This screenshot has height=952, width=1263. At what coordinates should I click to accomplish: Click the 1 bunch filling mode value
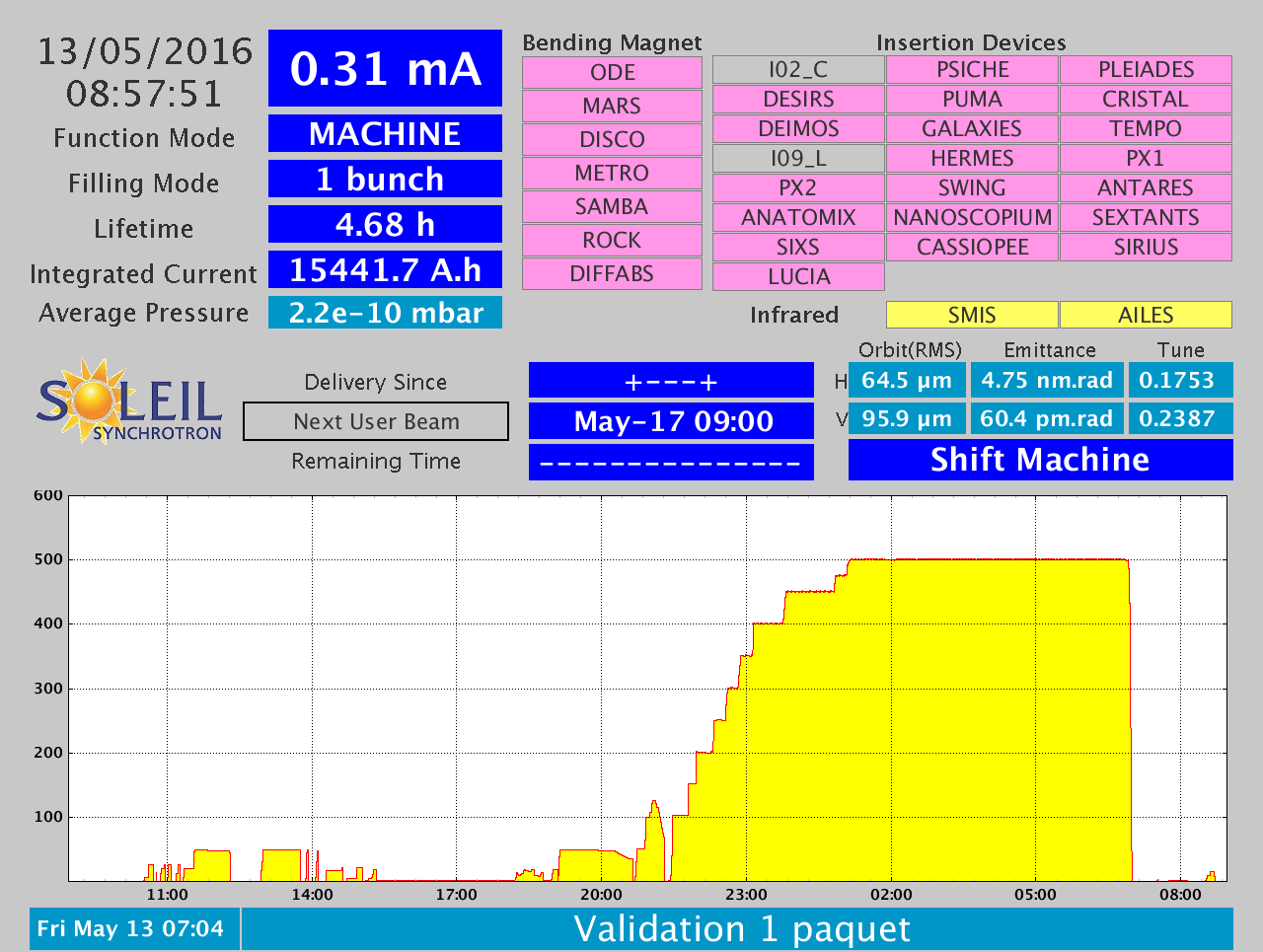point(385,179)
